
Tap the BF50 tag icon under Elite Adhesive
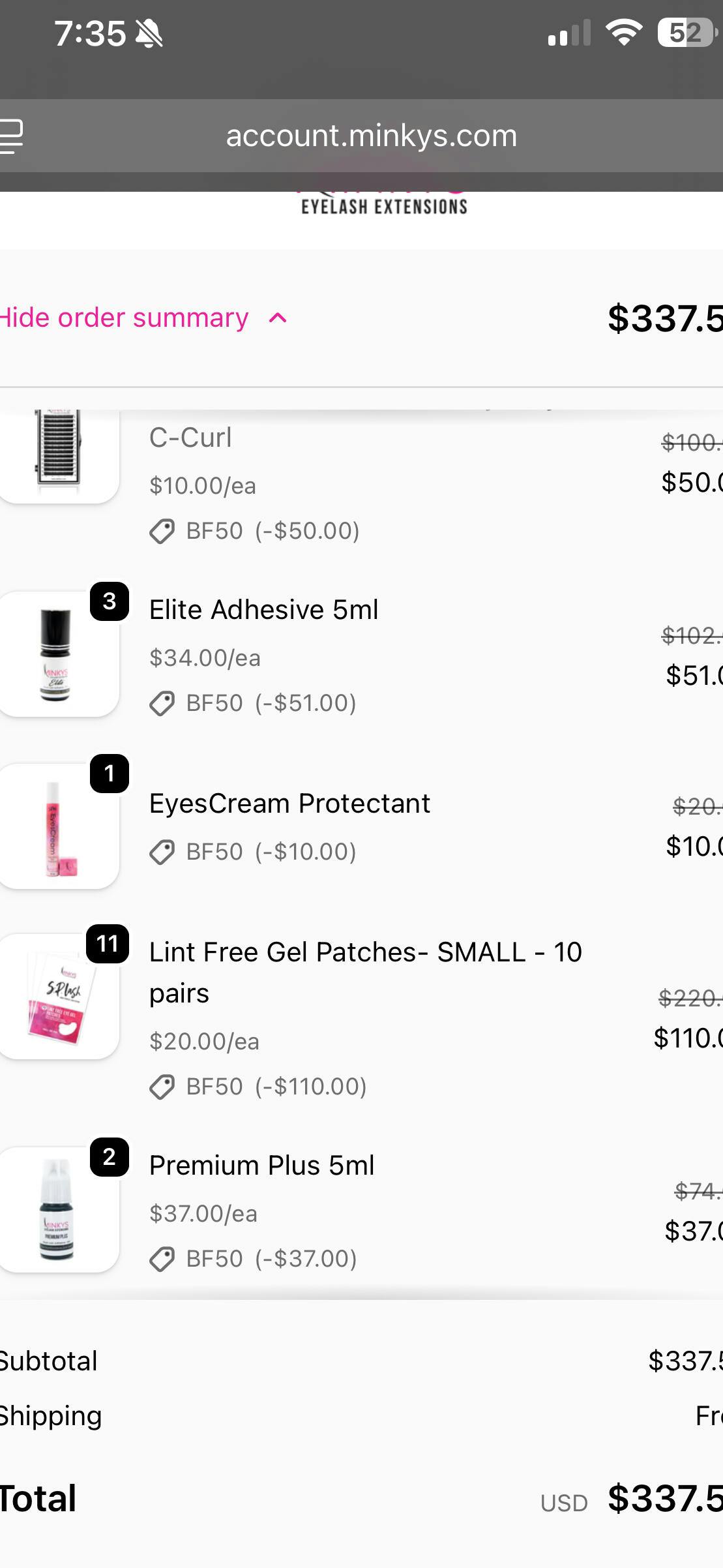162,704
